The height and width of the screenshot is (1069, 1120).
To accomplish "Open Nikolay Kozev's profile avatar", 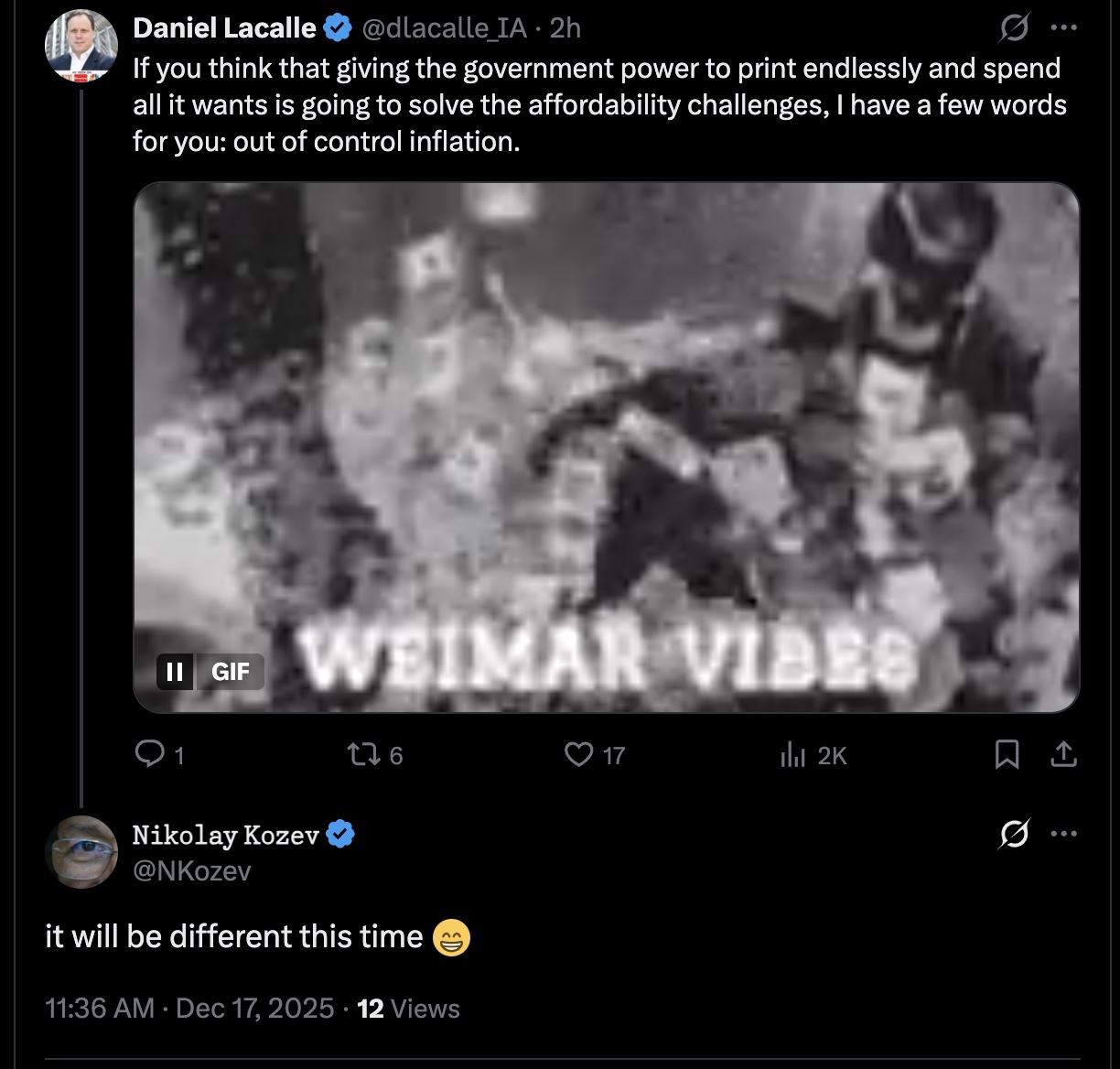I will pos(81,851).
